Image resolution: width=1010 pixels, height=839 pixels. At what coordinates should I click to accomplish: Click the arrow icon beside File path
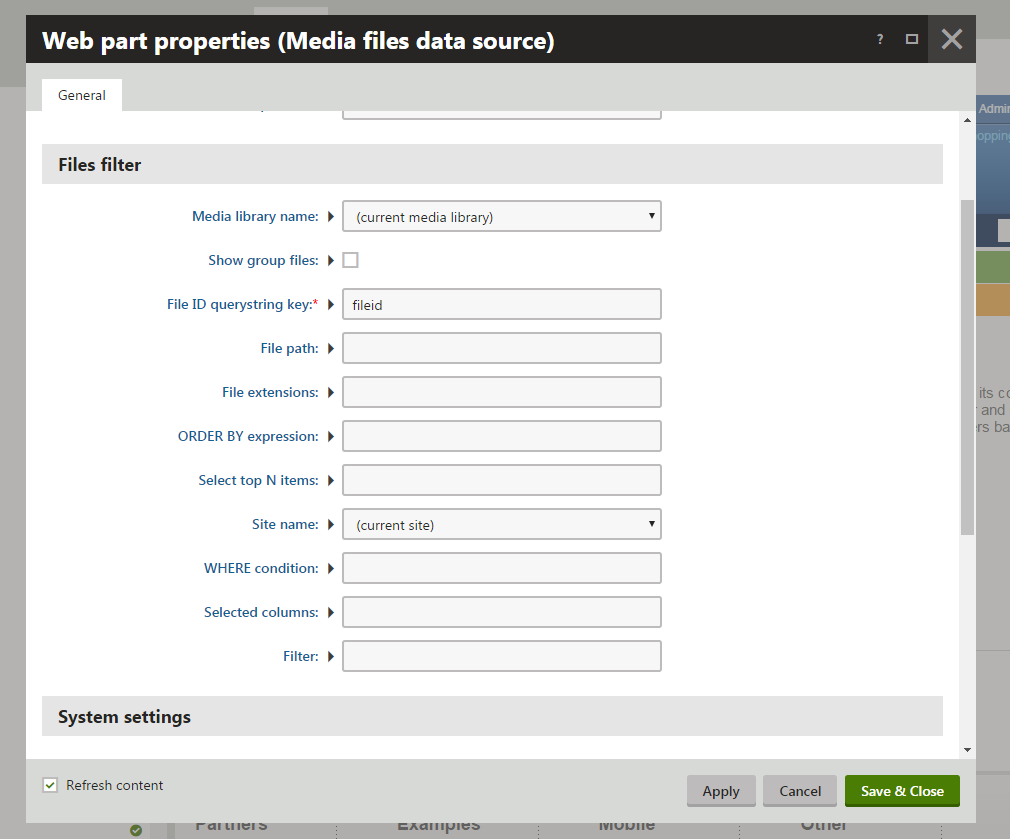(331, 348)
